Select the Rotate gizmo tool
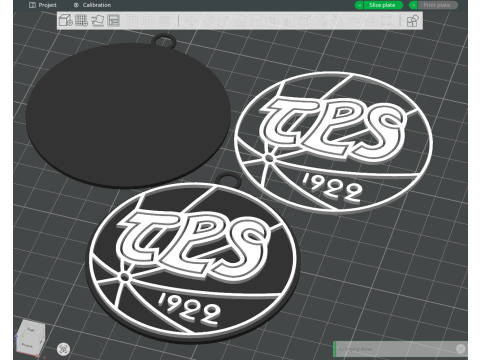Screen dimensions: 480x360 click(x=208, y=21)
